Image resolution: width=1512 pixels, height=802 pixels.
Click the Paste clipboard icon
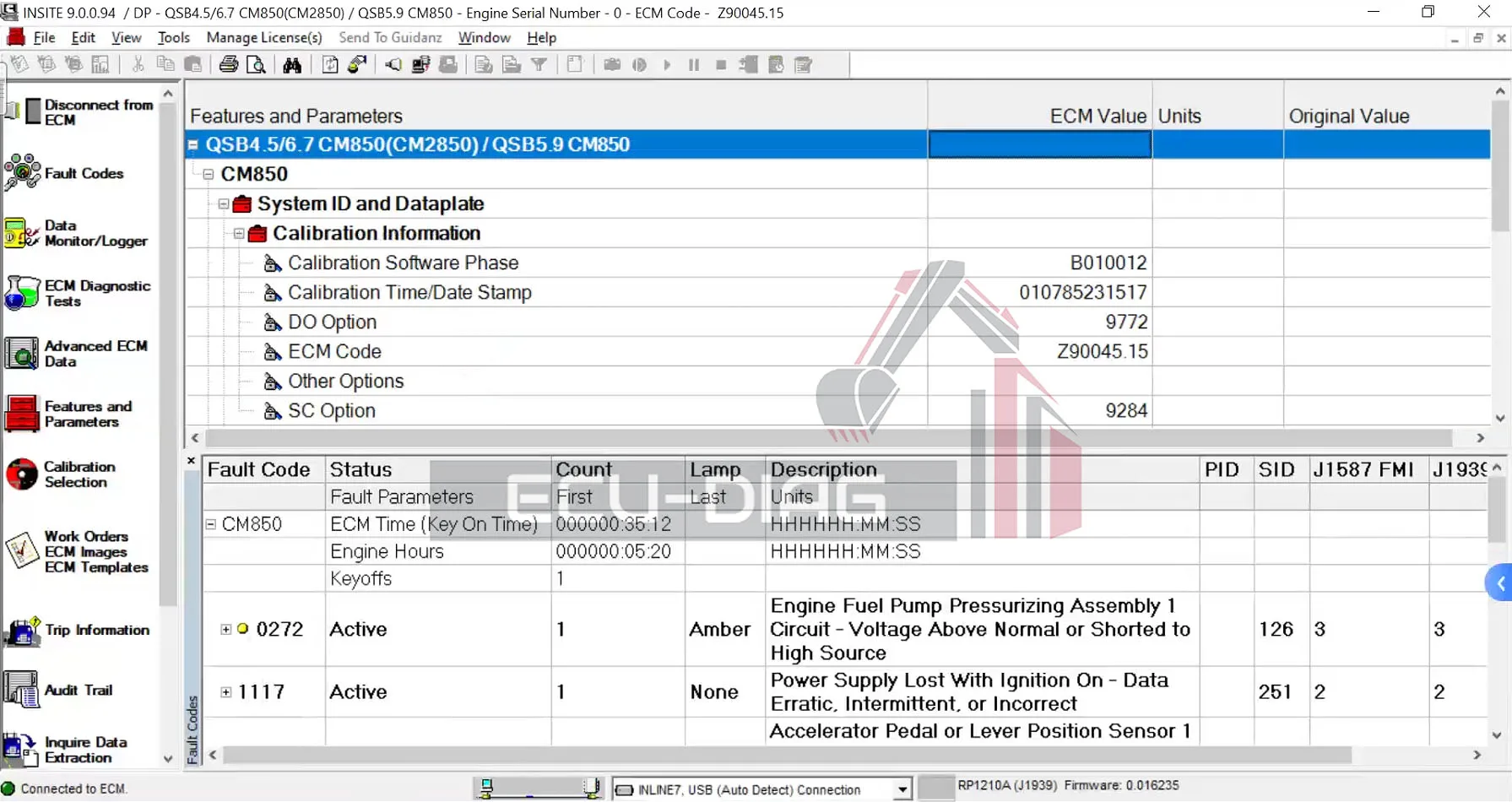click(x=193, y=65)
